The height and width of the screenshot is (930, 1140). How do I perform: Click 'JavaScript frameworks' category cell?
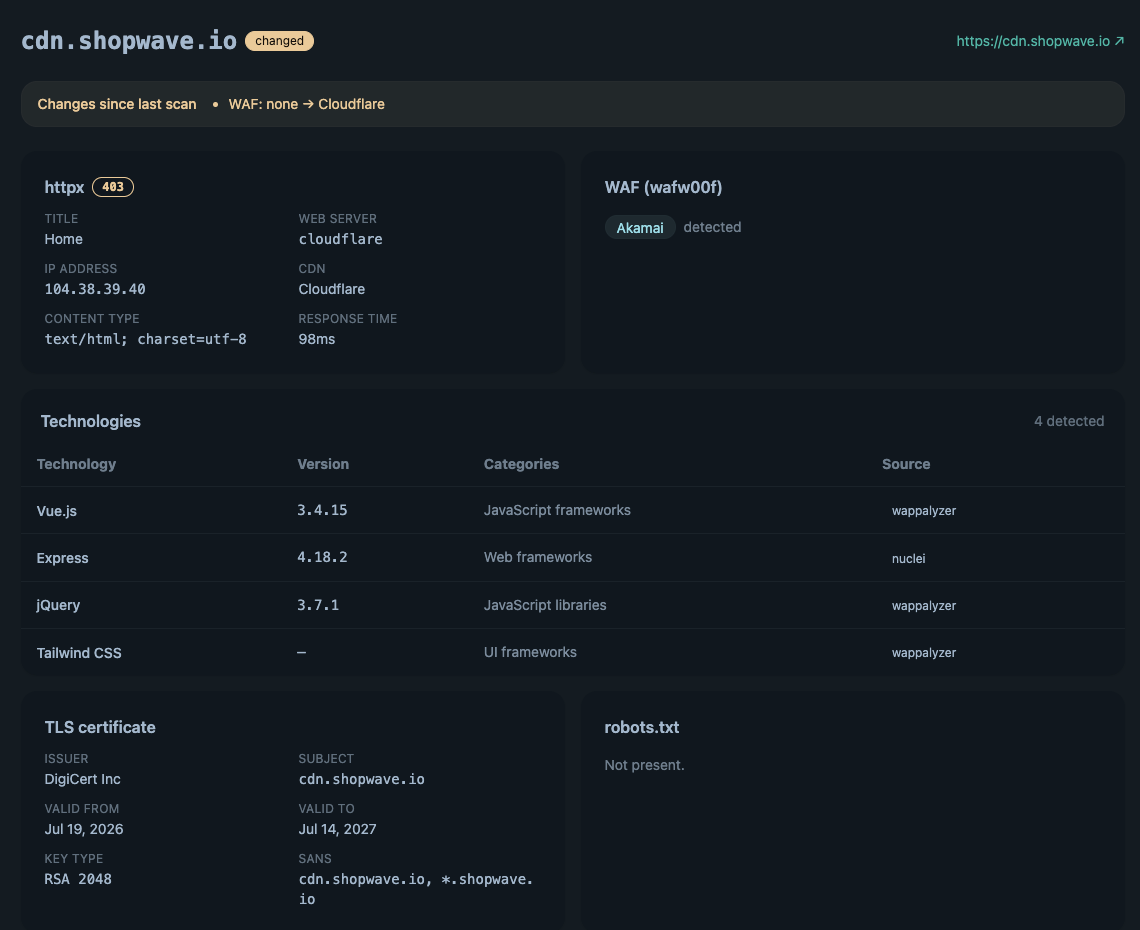[558, 510]
